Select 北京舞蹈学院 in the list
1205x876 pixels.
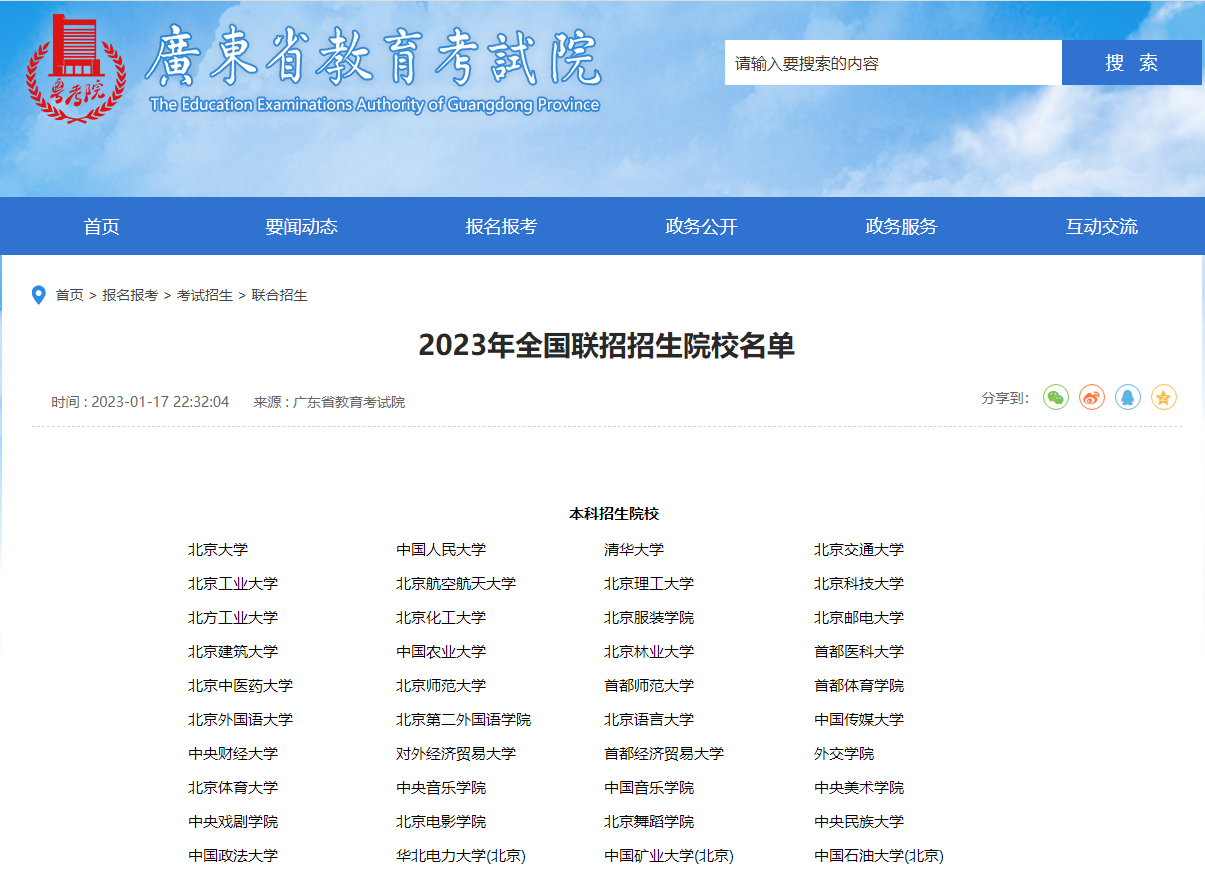point(649,822)
